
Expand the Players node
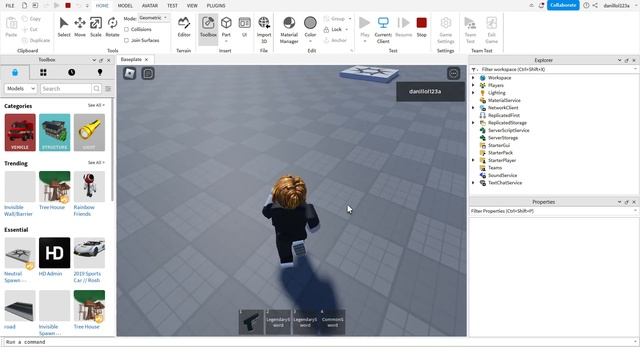[473, 85]
